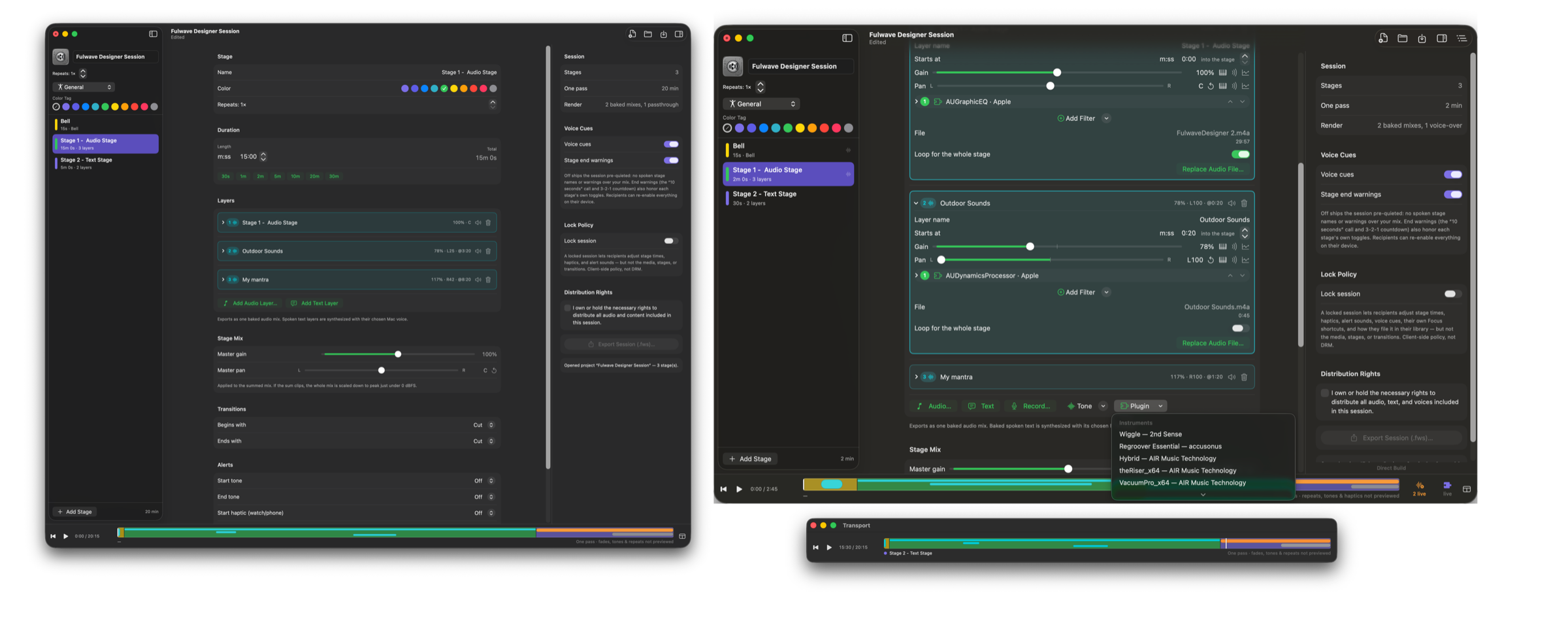The image size is (1568, 623).
Task: Click the play button in Transport window
Action: (830, 547)
